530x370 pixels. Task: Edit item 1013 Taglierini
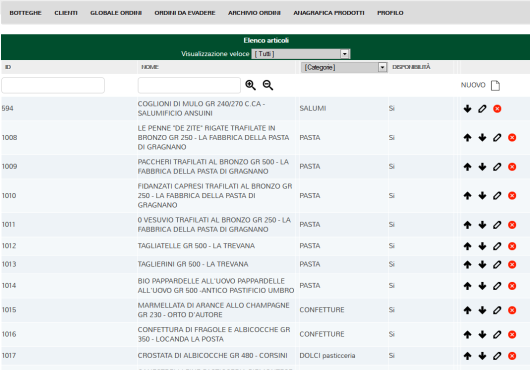click(497, 265)
